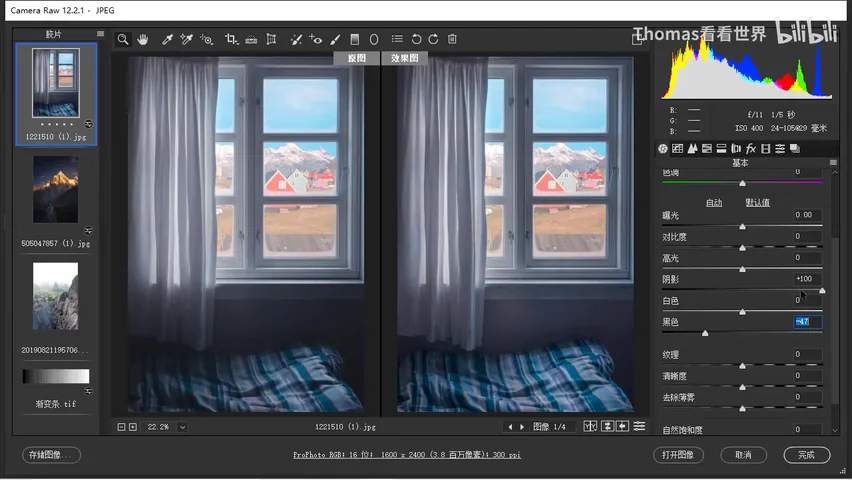Click the Shadows (阴影) slider handle
Viewport: 852px width, 480px height.
pos(822,290)
